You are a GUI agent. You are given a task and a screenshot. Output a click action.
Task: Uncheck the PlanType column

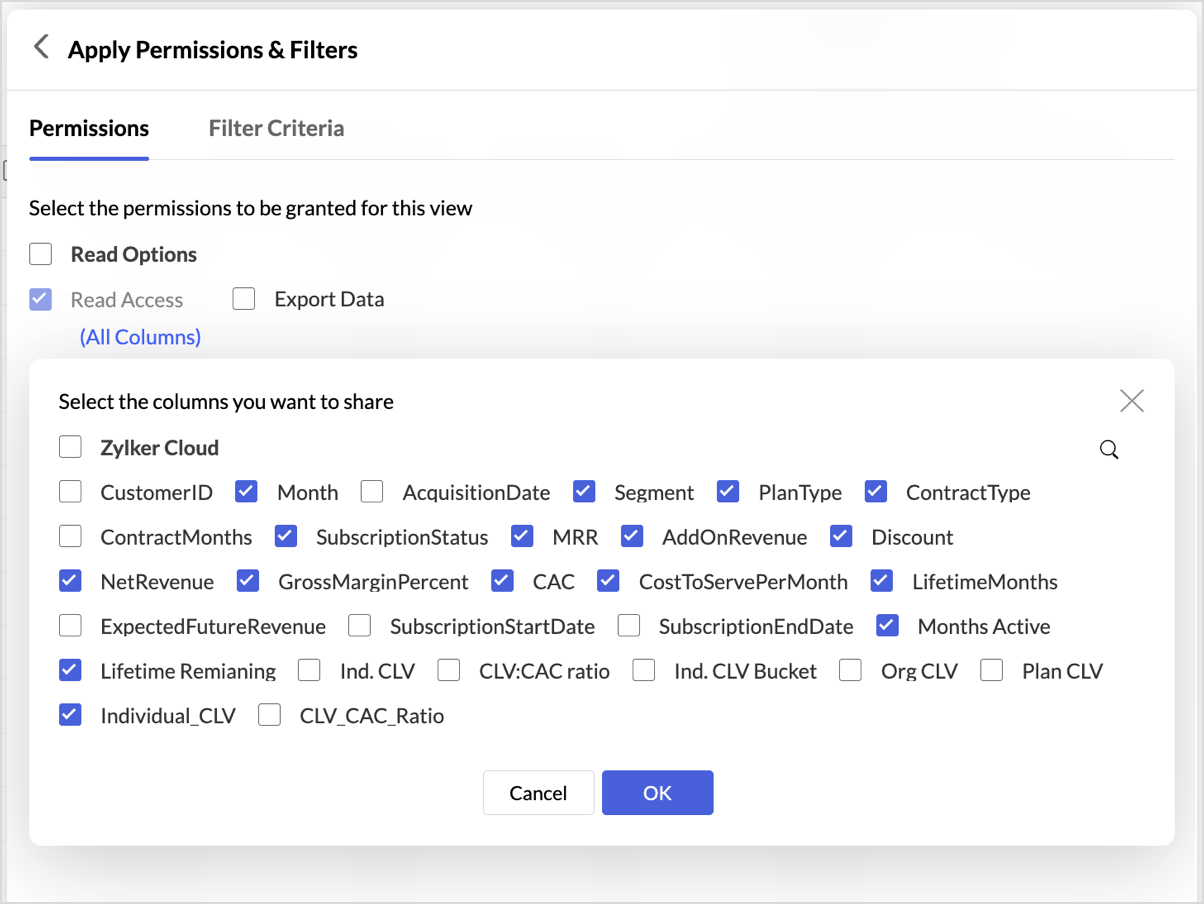(x=728, y=492)
